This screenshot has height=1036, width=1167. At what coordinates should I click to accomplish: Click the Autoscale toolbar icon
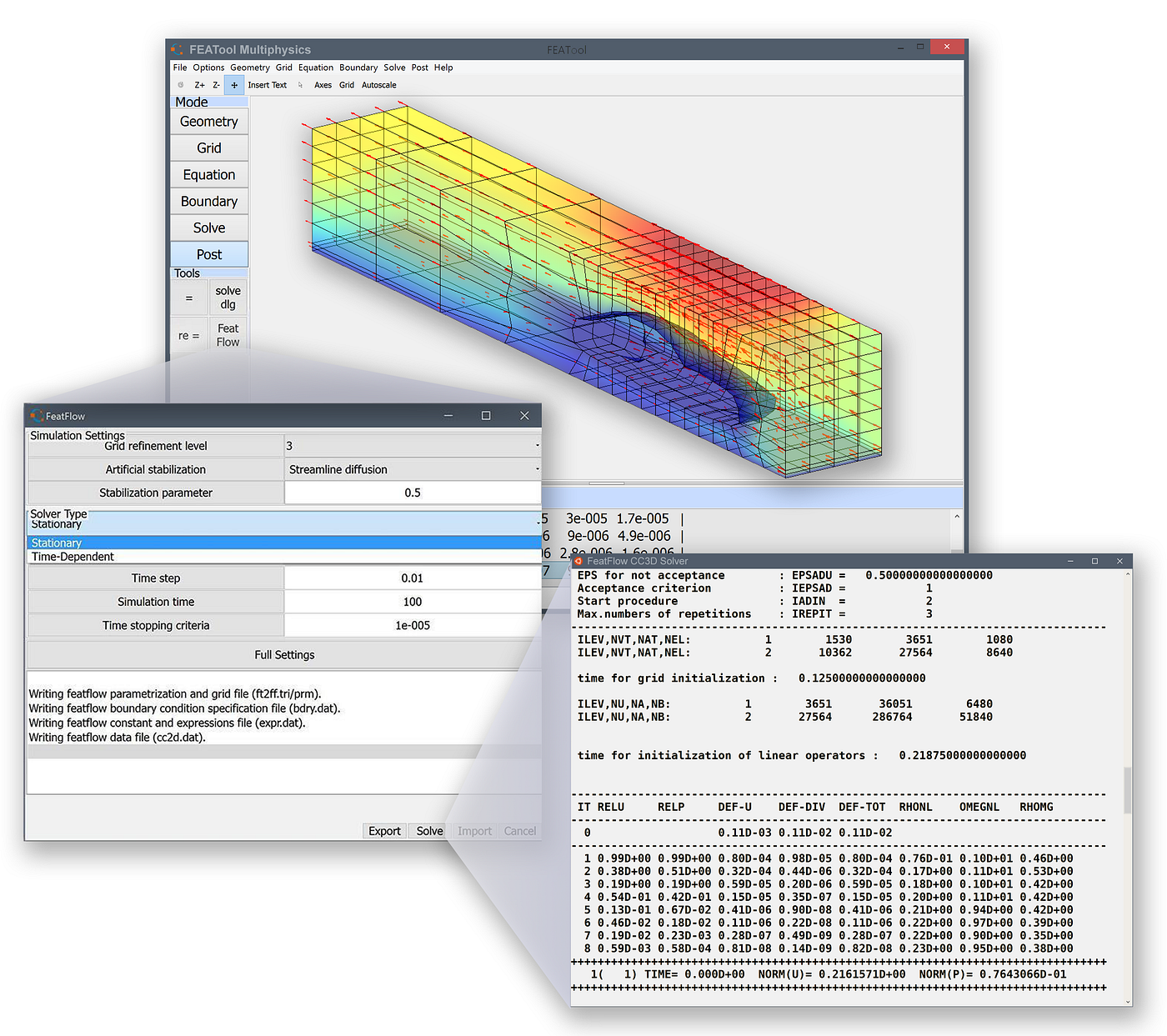coord(379,84)
